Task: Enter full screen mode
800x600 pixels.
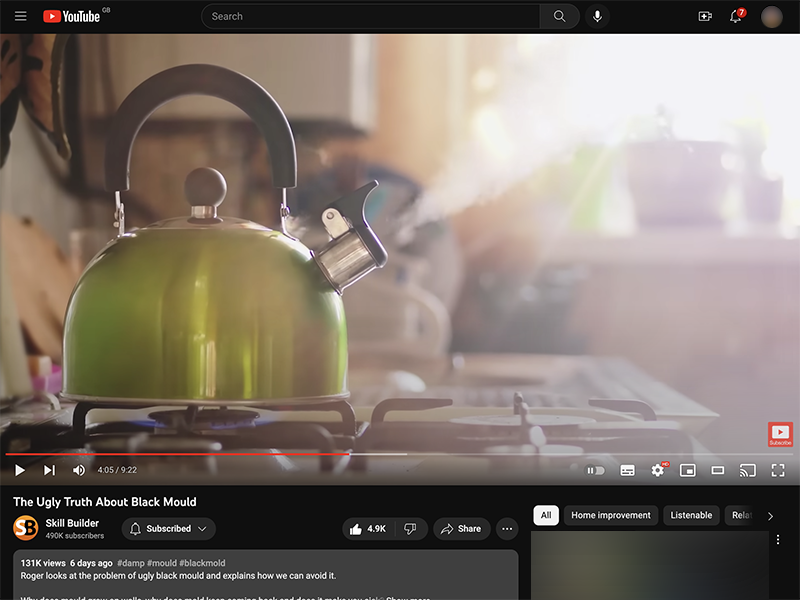Action: point(778,470)
